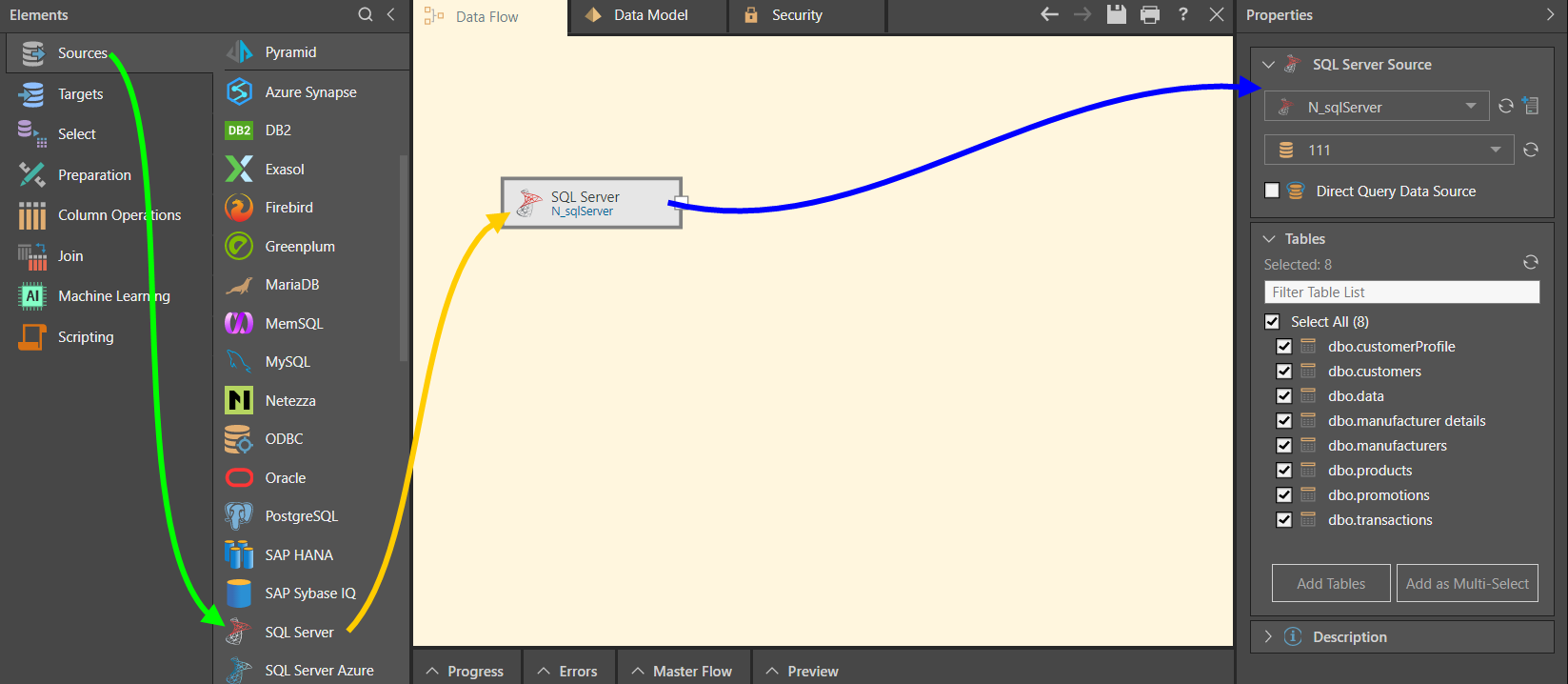Viewport: 1568px width, 684px height.
Task: Open the Preparation elements category
Action: coord(109,175)
